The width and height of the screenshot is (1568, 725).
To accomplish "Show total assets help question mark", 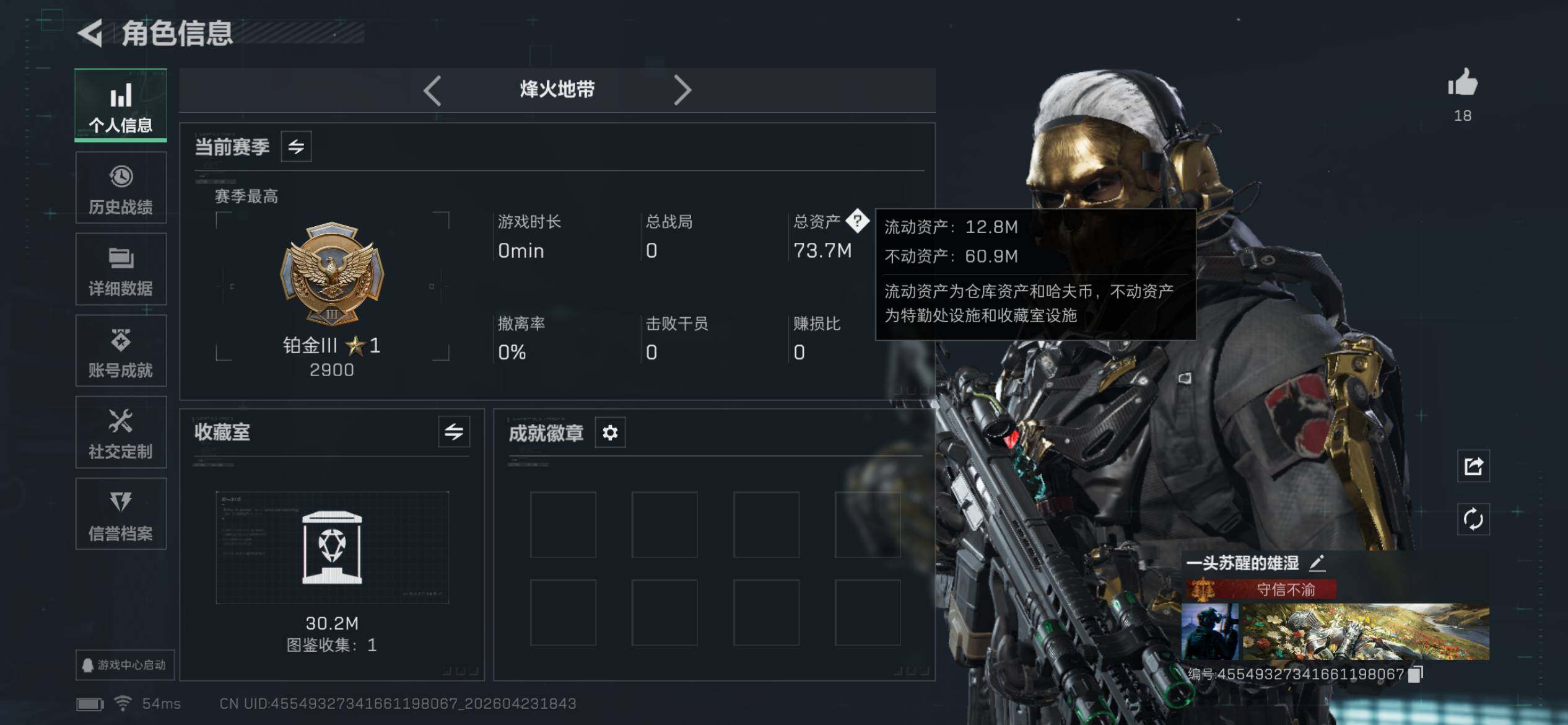I will point(858,221).
